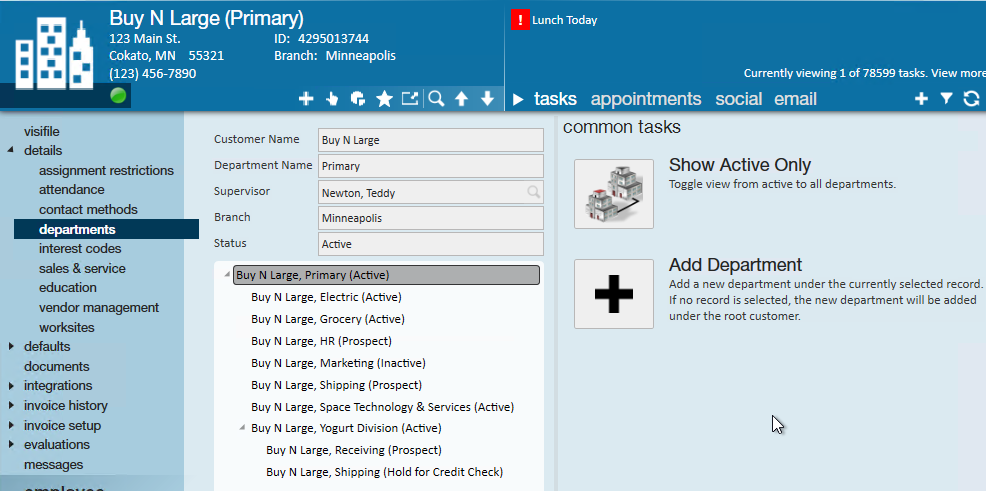
Task: Click the star favorite icon
Action: point(384,99)
